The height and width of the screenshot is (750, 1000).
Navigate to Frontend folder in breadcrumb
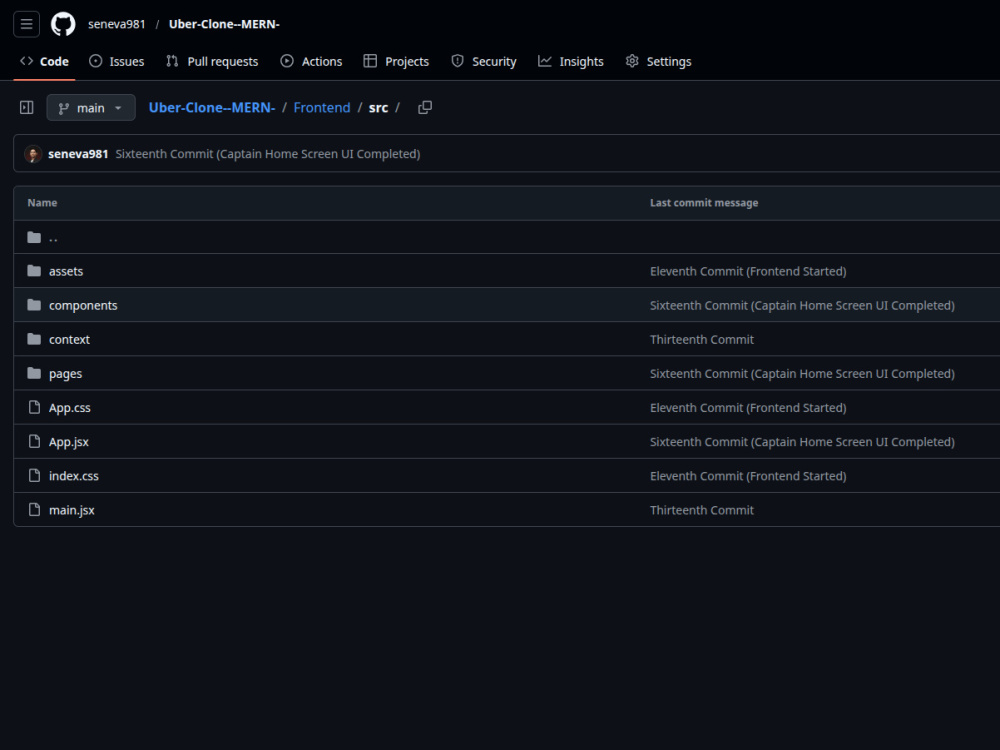point(322,108)
